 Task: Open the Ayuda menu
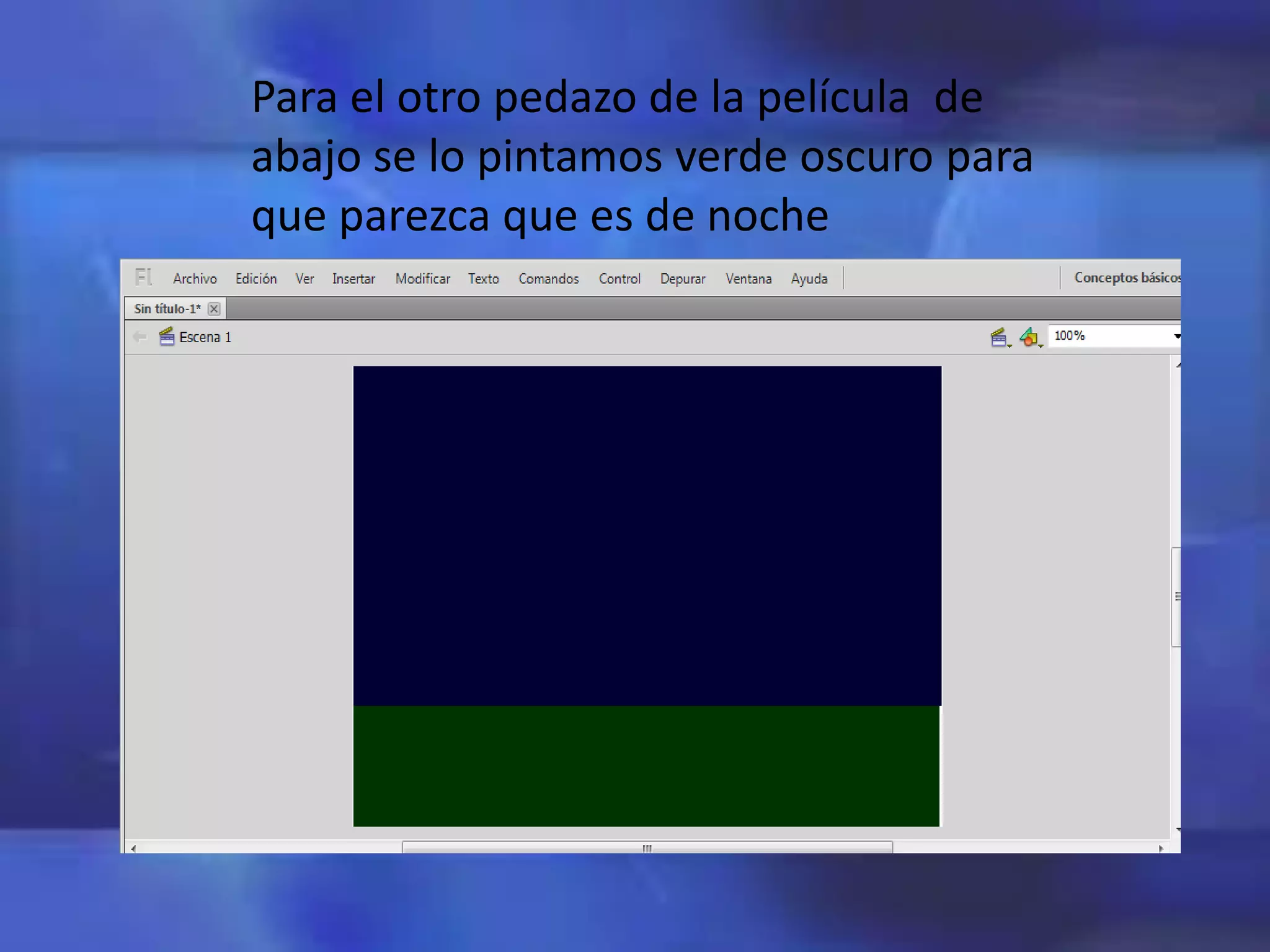(809, 279)
